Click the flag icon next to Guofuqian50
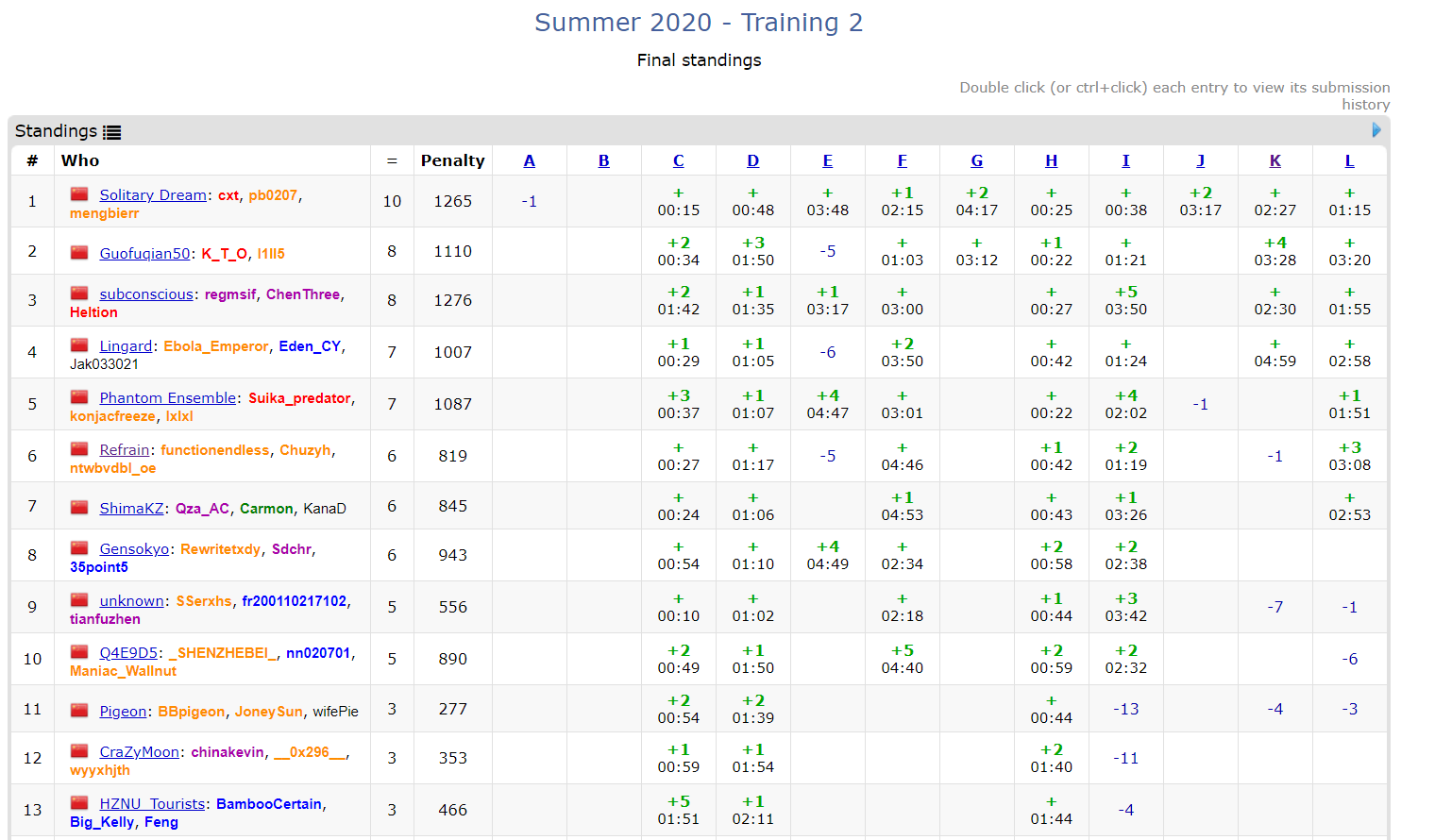Viewport: 1435px width, 840px height. pyautogui.click(x=79, y=253)
